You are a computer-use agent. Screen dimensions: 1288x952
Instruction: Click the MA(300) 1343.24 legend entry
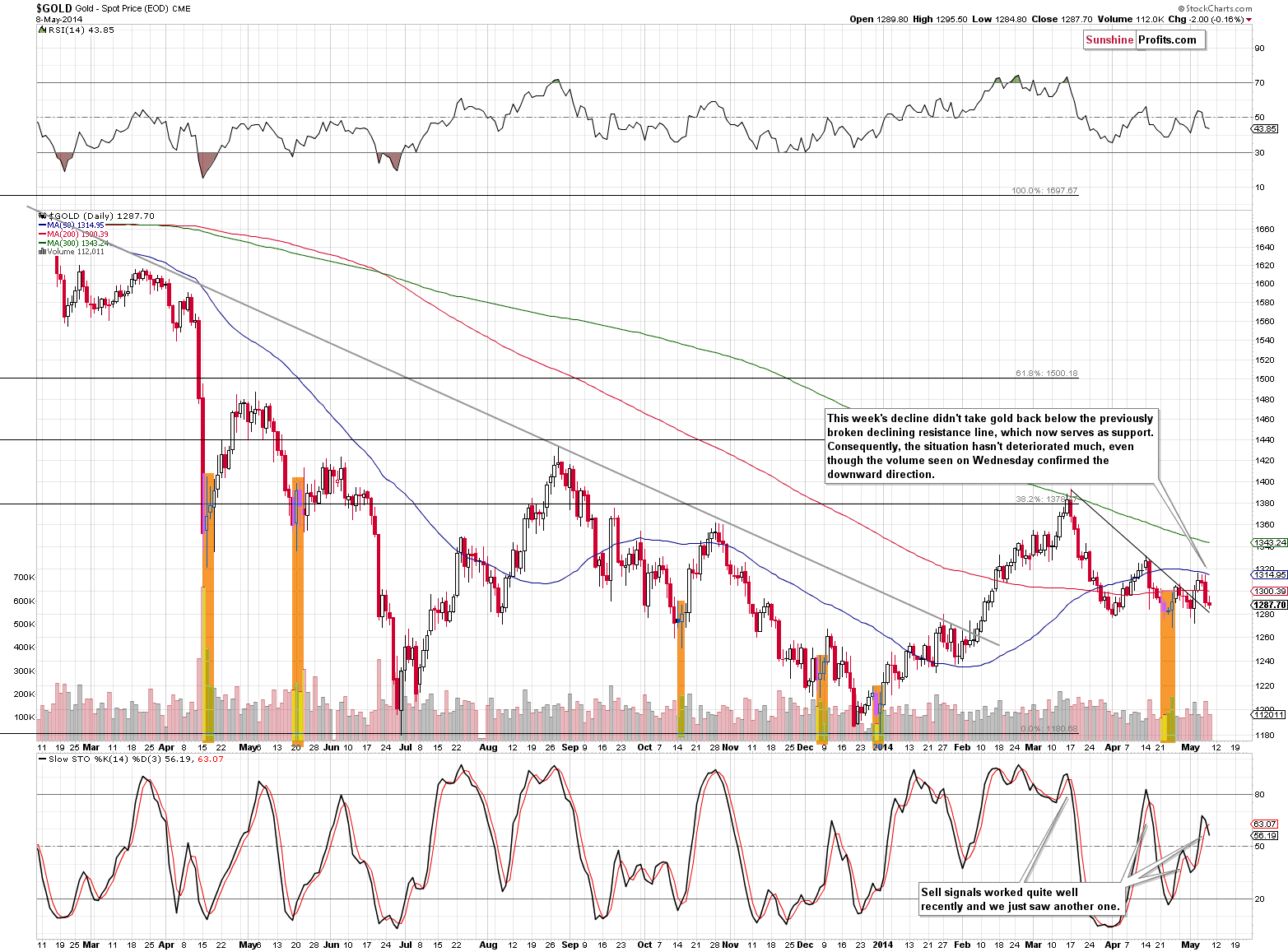77,244
